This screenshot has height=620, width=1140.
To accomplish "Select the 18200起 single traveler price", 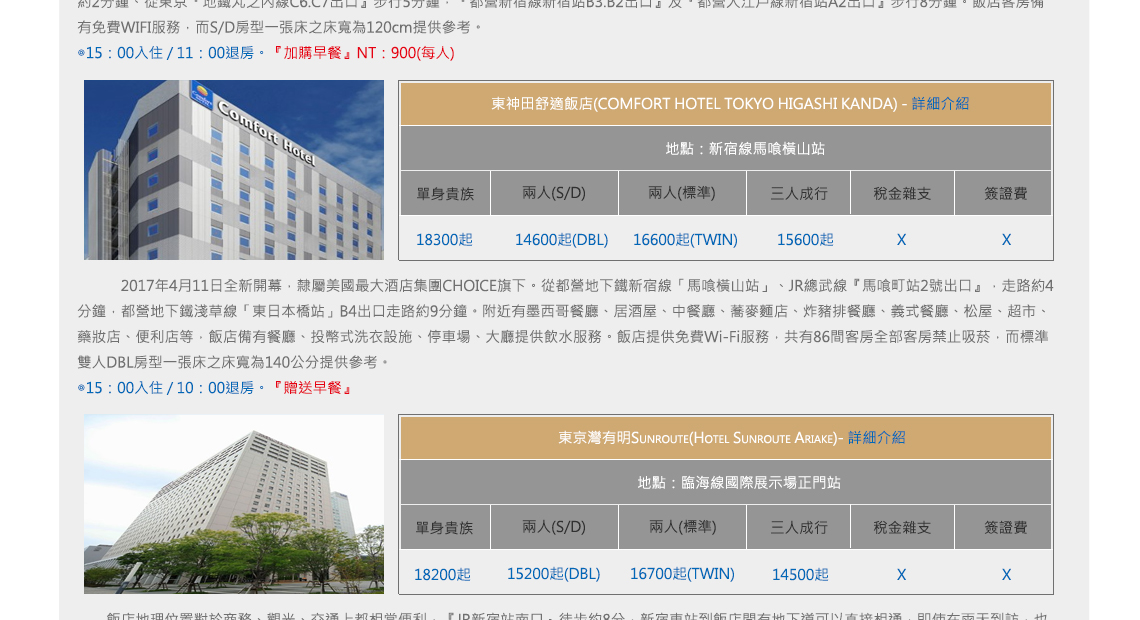I will pyautogui.click(x=442, y=575).
